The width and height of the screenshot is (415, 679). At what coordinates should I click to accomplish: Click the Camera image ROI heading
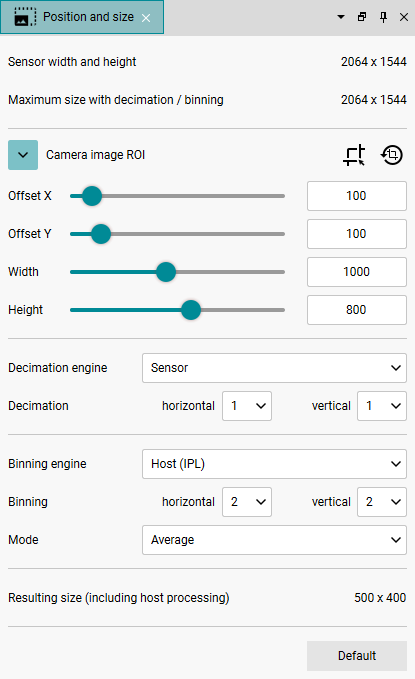click(x=95, y=155)
